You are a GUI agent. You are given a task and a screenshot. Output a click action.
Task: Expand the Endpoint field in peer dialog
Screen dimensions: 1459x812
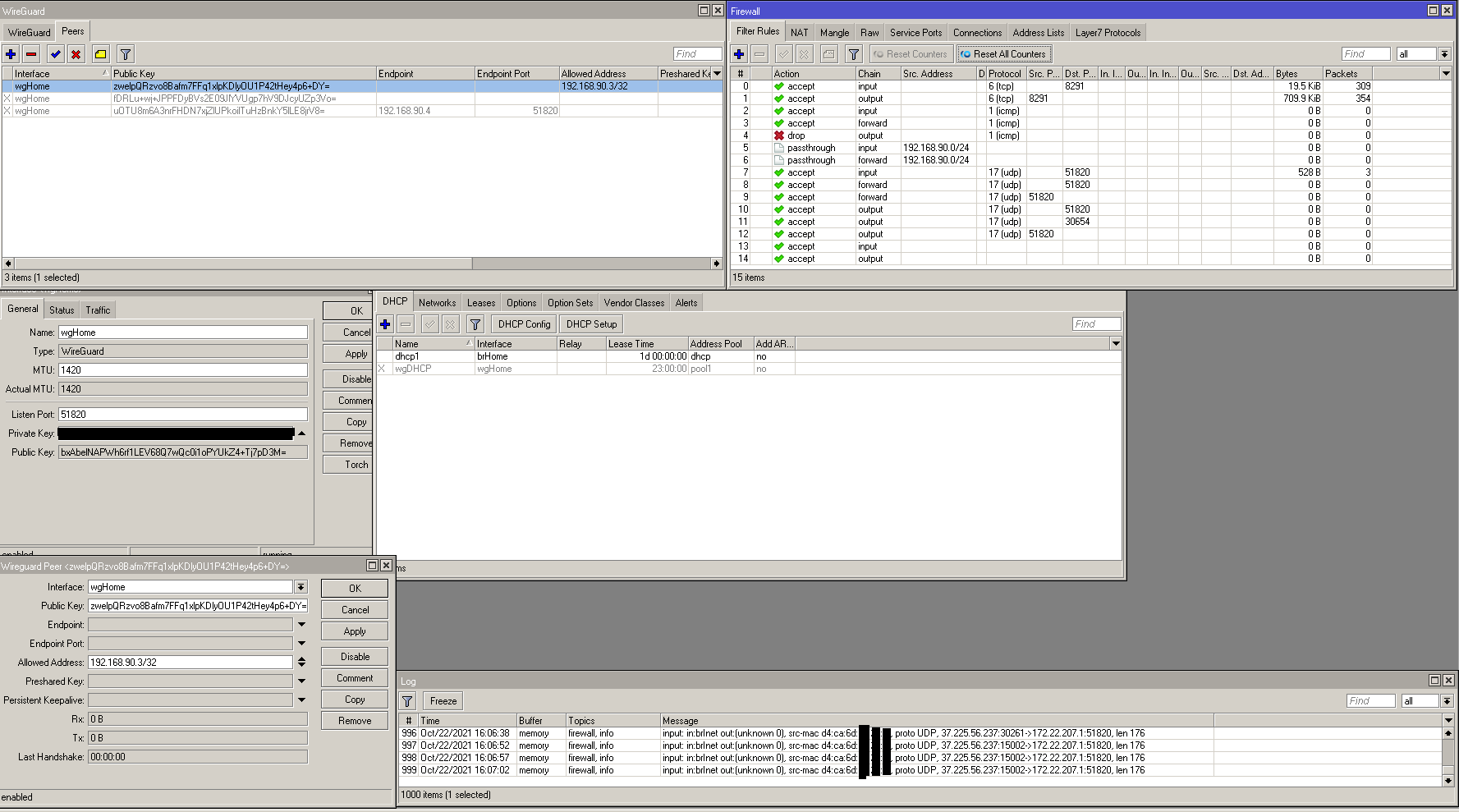click(x=301, y=625)
